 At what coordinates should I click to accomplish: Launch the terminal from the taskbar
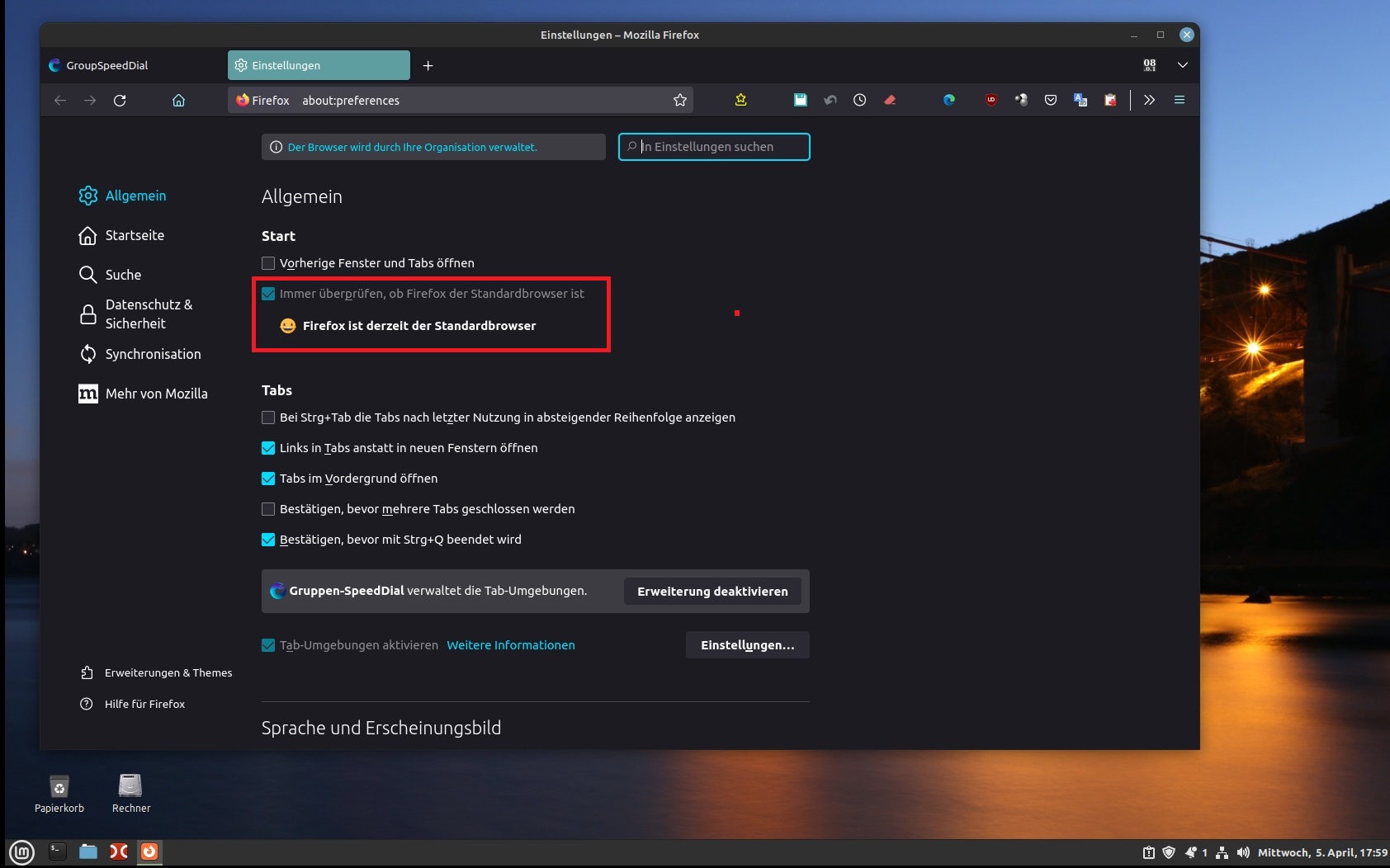pyautogui.click(x=57, y=851)
